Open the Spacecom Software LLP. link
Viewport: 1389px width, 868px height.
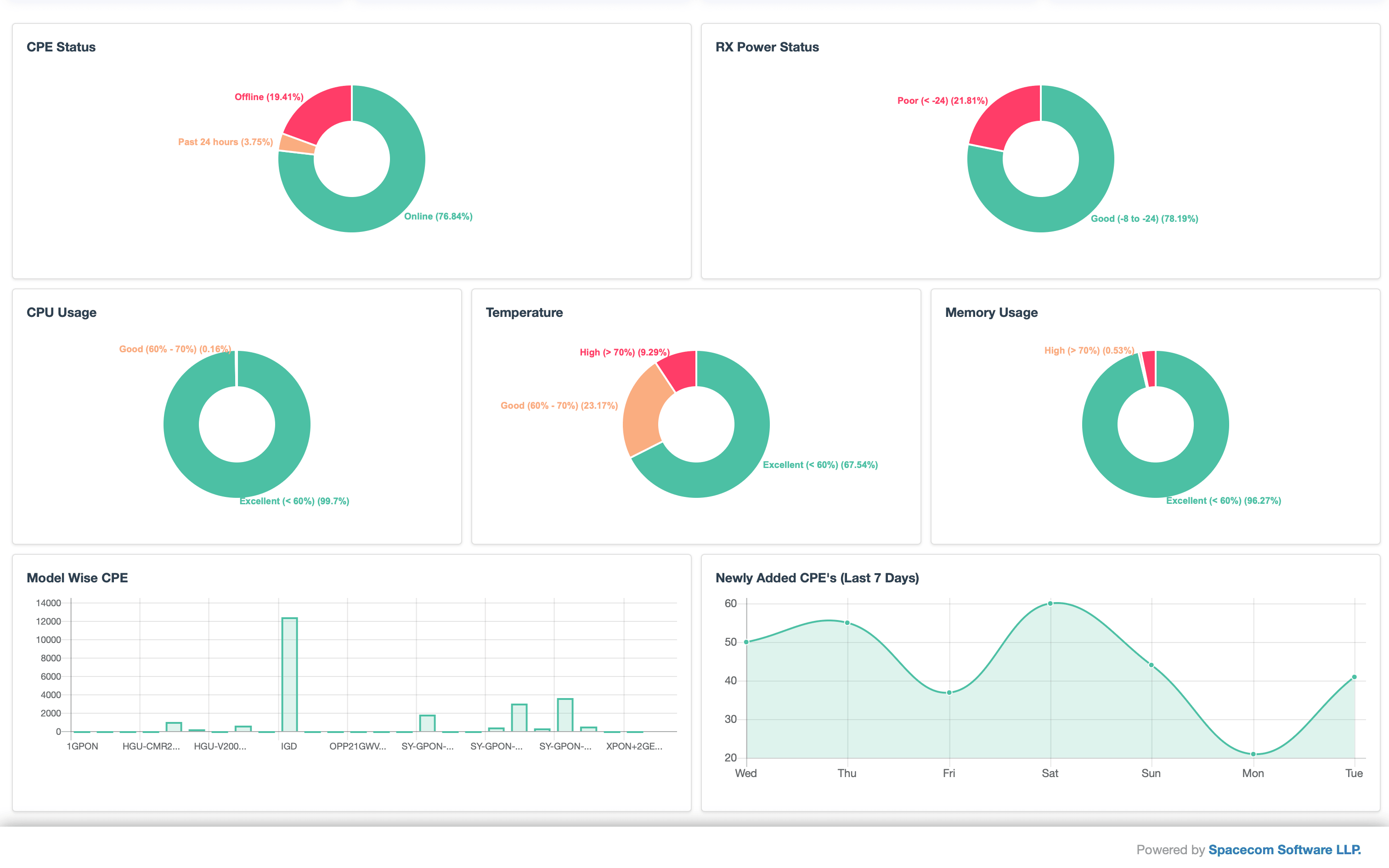(1285, 850)
